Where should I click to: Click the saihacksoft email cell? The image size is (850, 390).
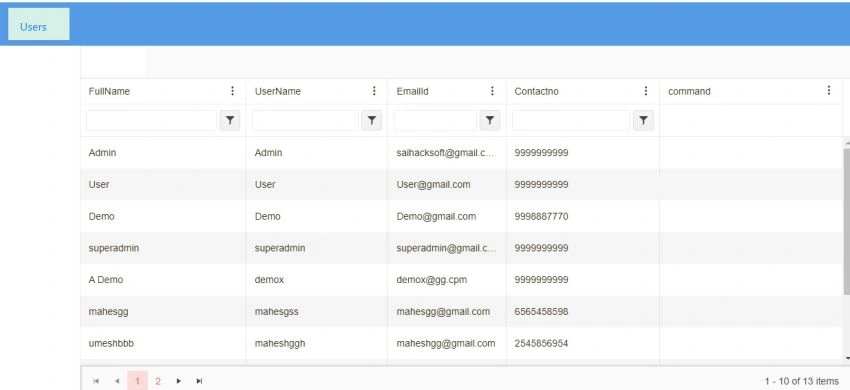pyautogui.click(x=447, y=153)
